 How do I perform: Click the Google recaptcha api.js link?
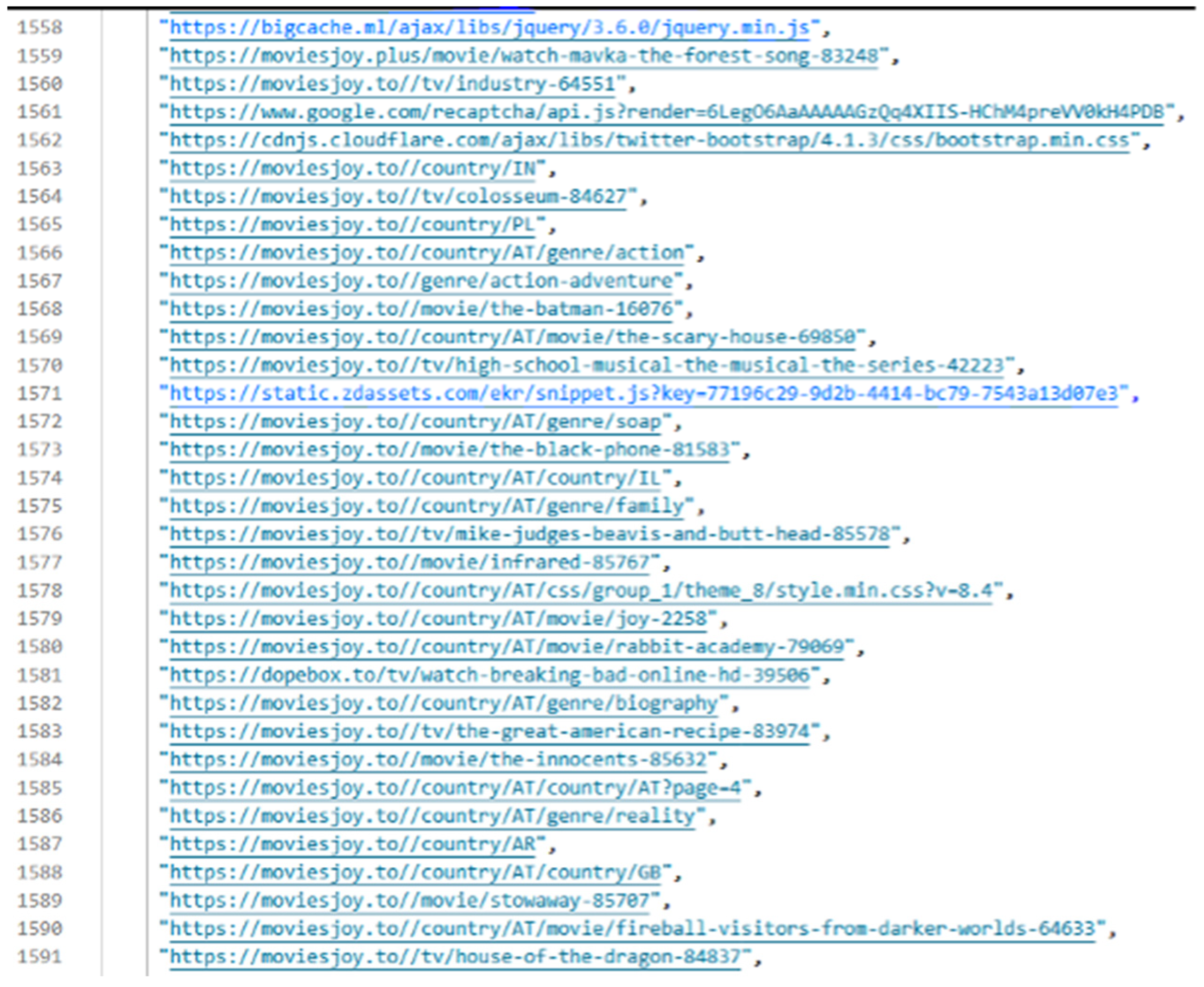tap(666, 112)
